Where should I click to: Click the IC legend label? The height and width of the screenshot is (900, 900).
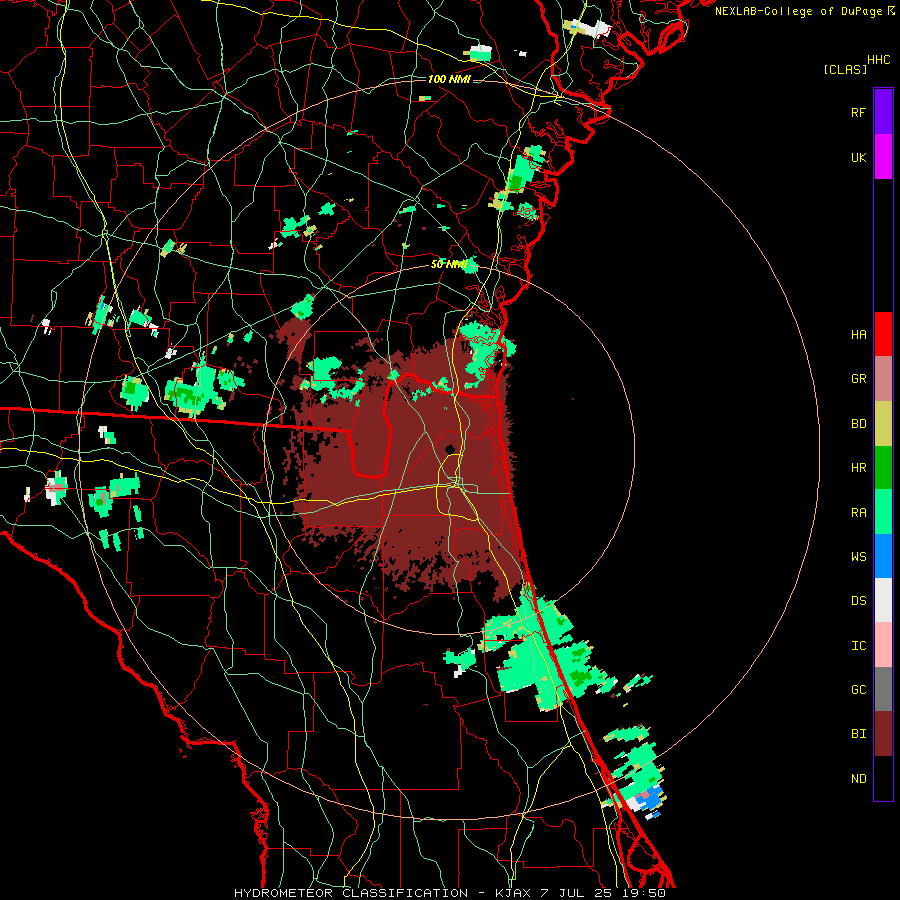point(858,646)
